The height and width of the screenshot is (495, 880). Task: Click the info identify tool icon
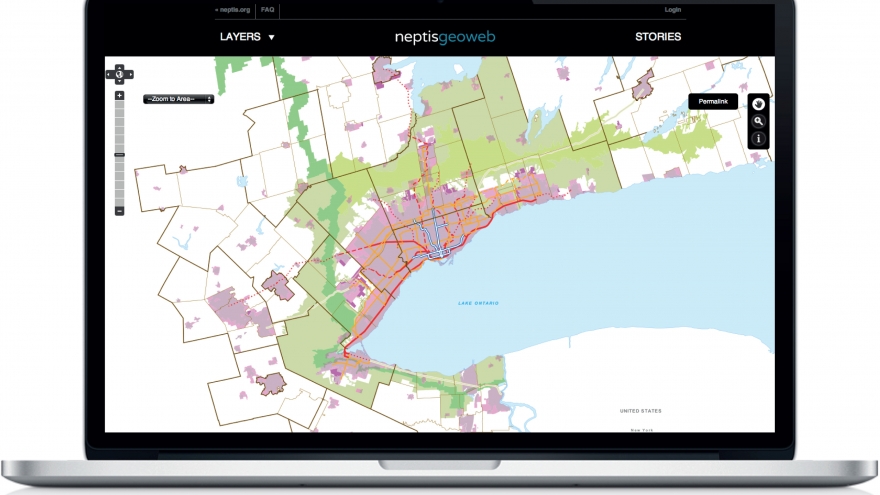click(759, 138)
